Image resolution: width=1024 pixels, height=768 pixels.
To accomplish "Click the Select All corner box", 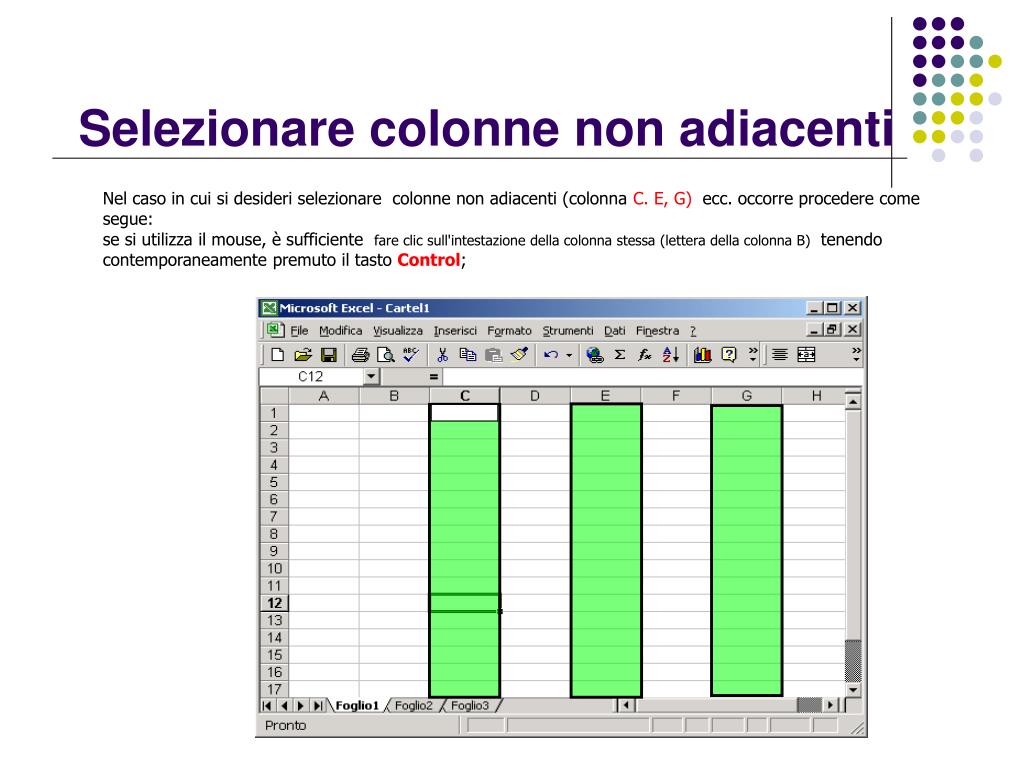I will (274, 396).
